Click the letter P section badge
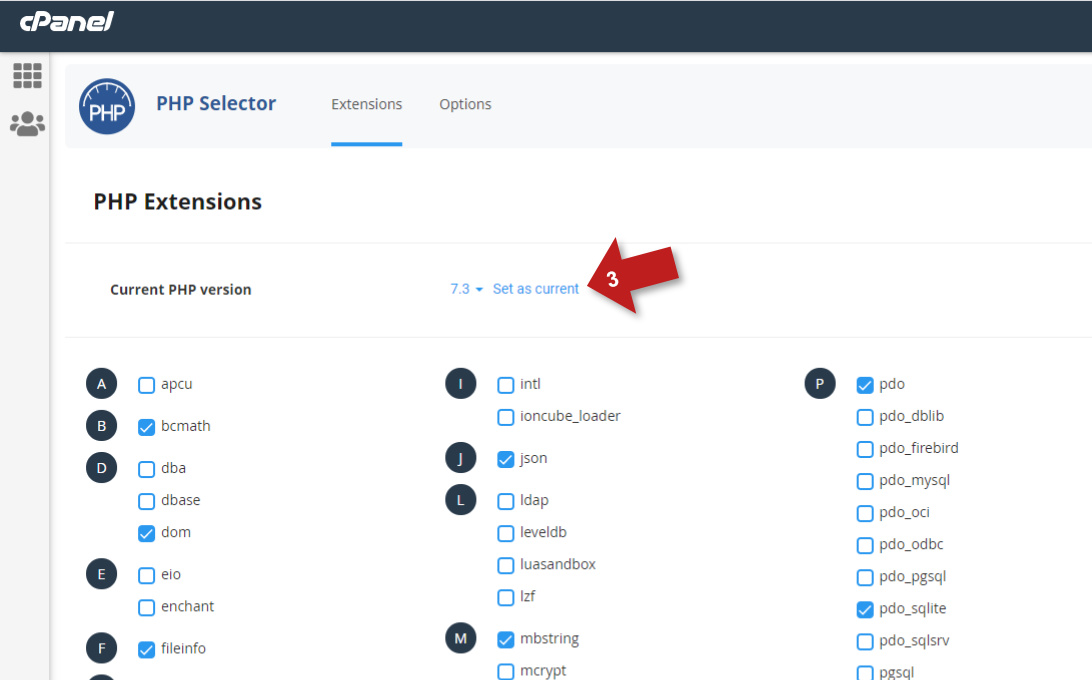 [820, 384]
